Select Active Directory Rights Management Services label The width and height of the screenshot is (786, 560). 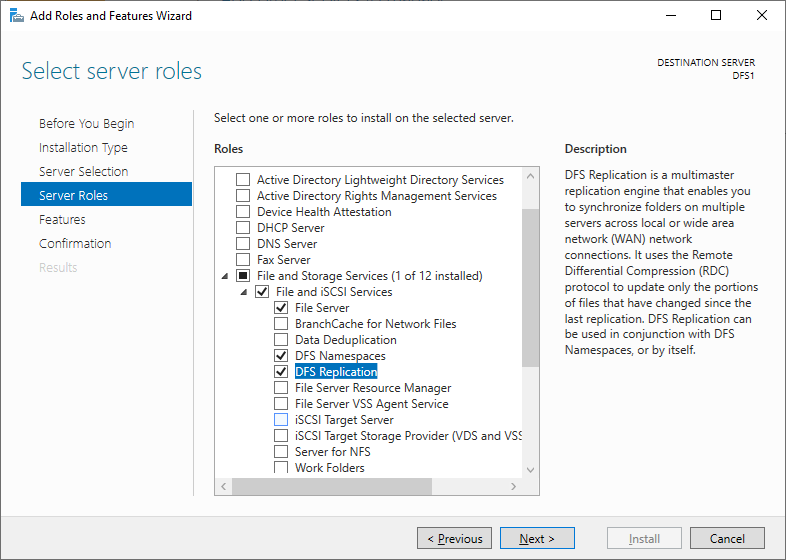click(x=377, y=196)
